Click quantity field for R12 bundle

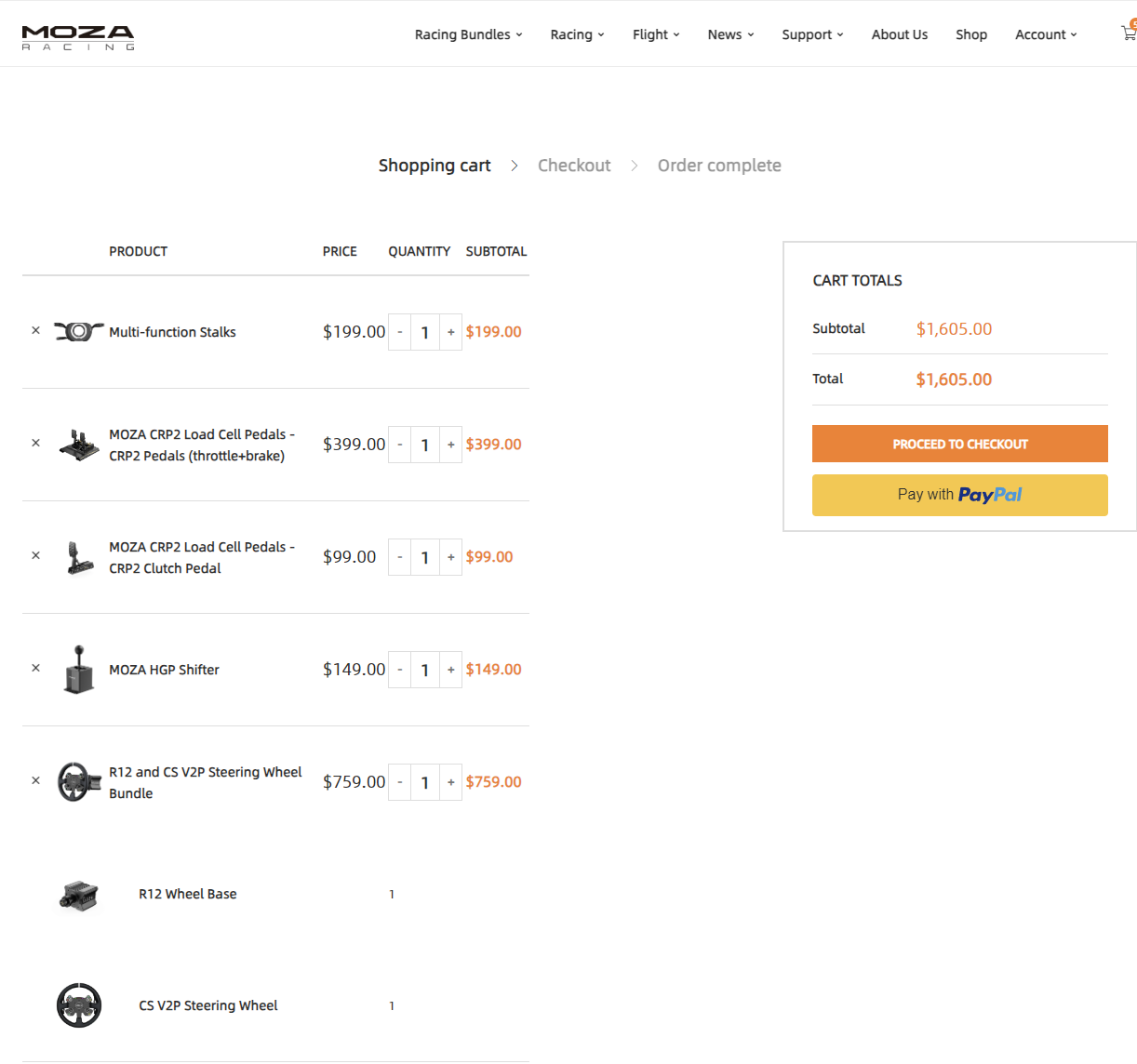click(425, 782)
